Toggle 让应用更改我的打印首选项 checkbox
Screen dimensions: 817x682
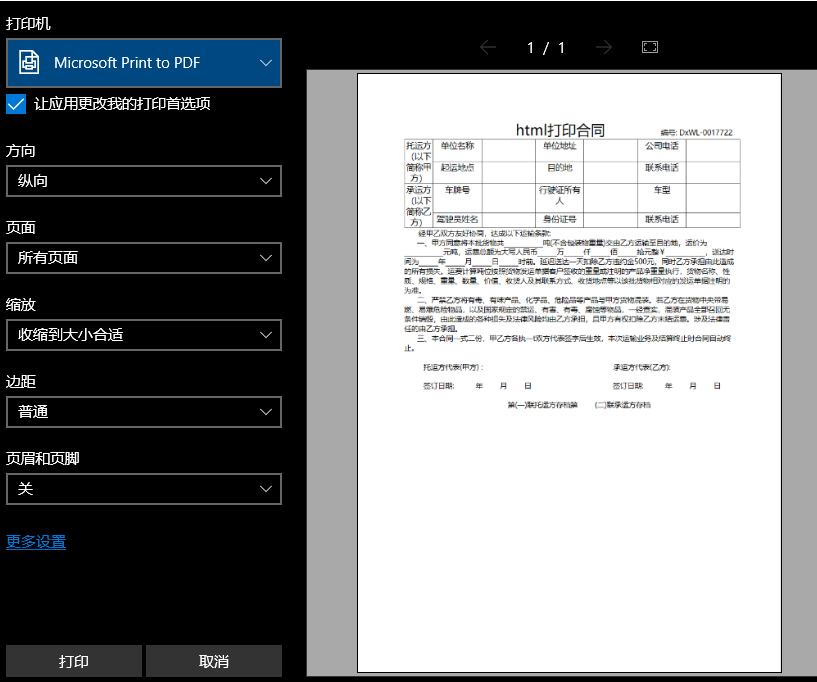click(x=16, y=104)
